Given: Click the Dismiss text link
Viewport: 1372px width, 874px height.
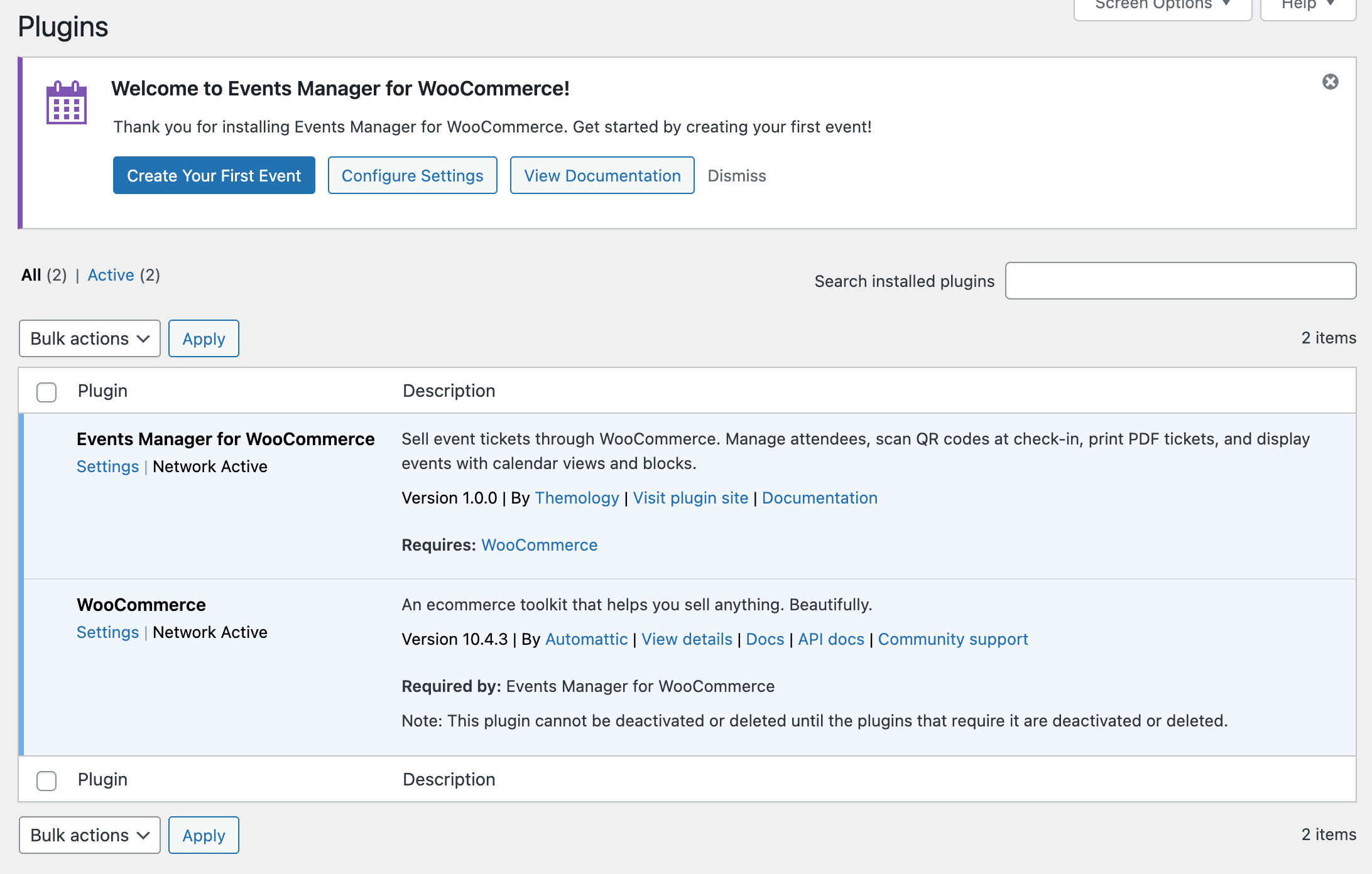Looking at the screenshot, I should tap(736, 176).
